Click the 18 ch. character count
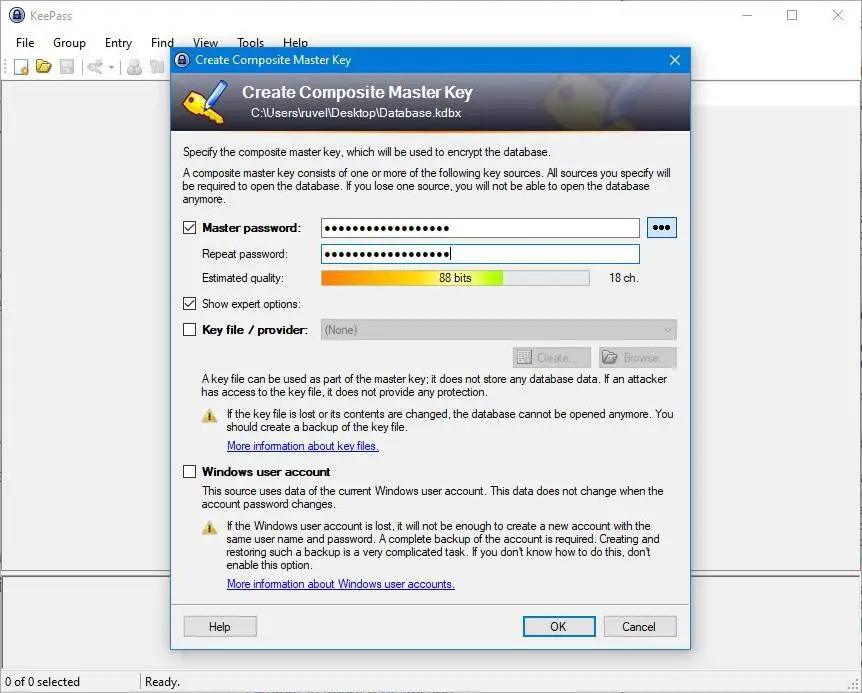Image resolution: width=862 pixels, height=693 pixels. click(623, 278)
